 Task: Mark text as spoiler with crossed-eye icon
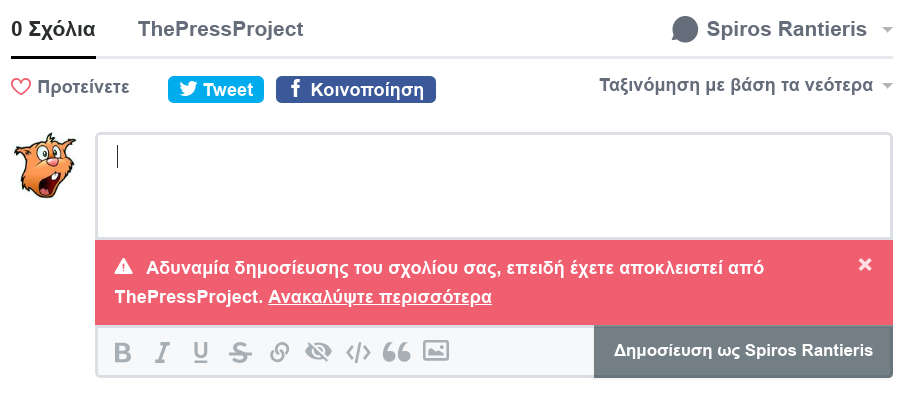[318, 352]
